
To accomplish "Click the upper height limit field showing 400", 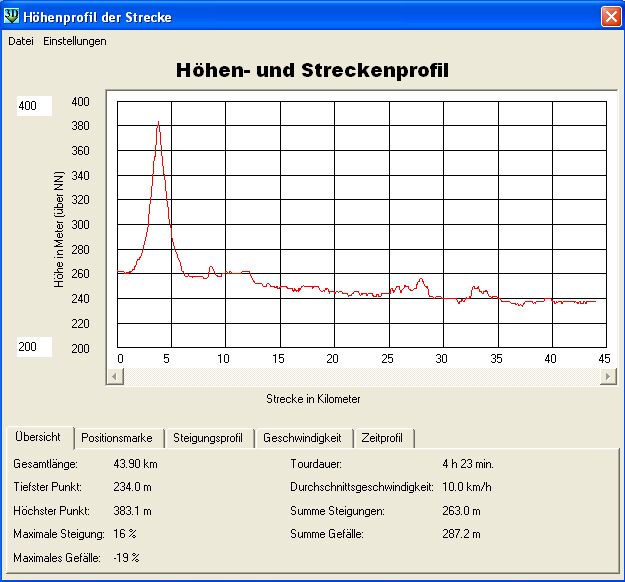I will tap(34, 106).
